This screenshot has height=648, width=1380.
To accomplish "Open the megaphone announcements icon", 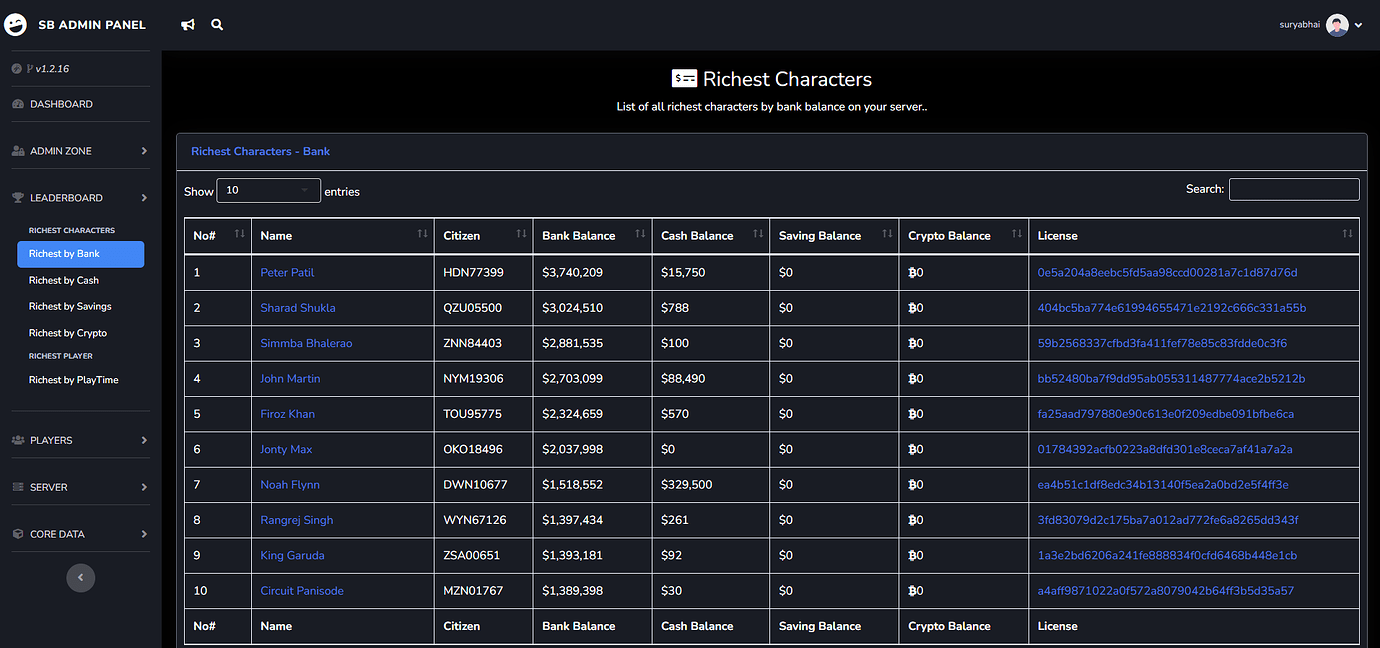I will pyautogui.click(x=188, y=25).
